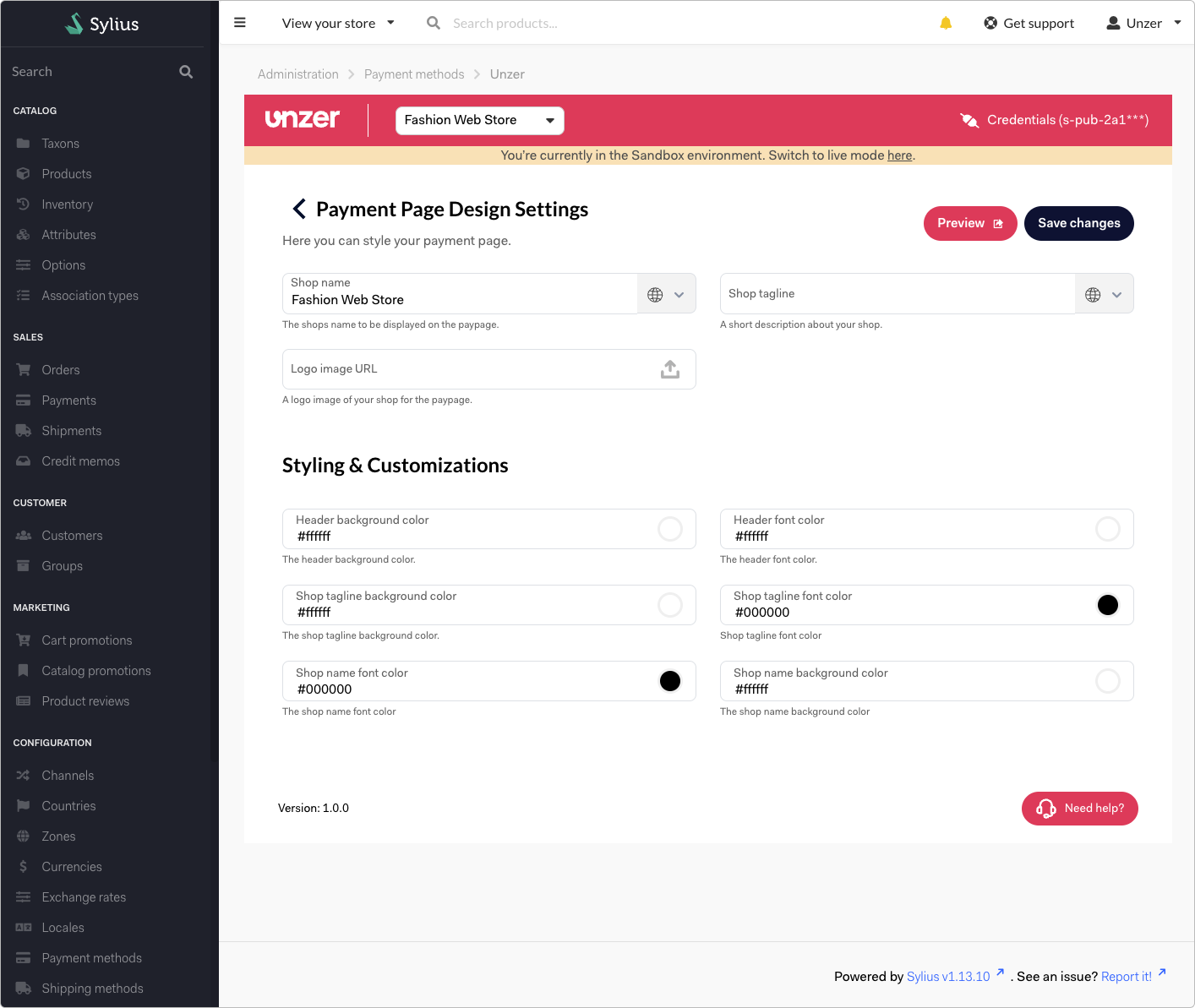The height and width of the screenshot is (1008, 1195).
Task: Click the Attributes icon in sidebar
Action: tap(24, 235)
